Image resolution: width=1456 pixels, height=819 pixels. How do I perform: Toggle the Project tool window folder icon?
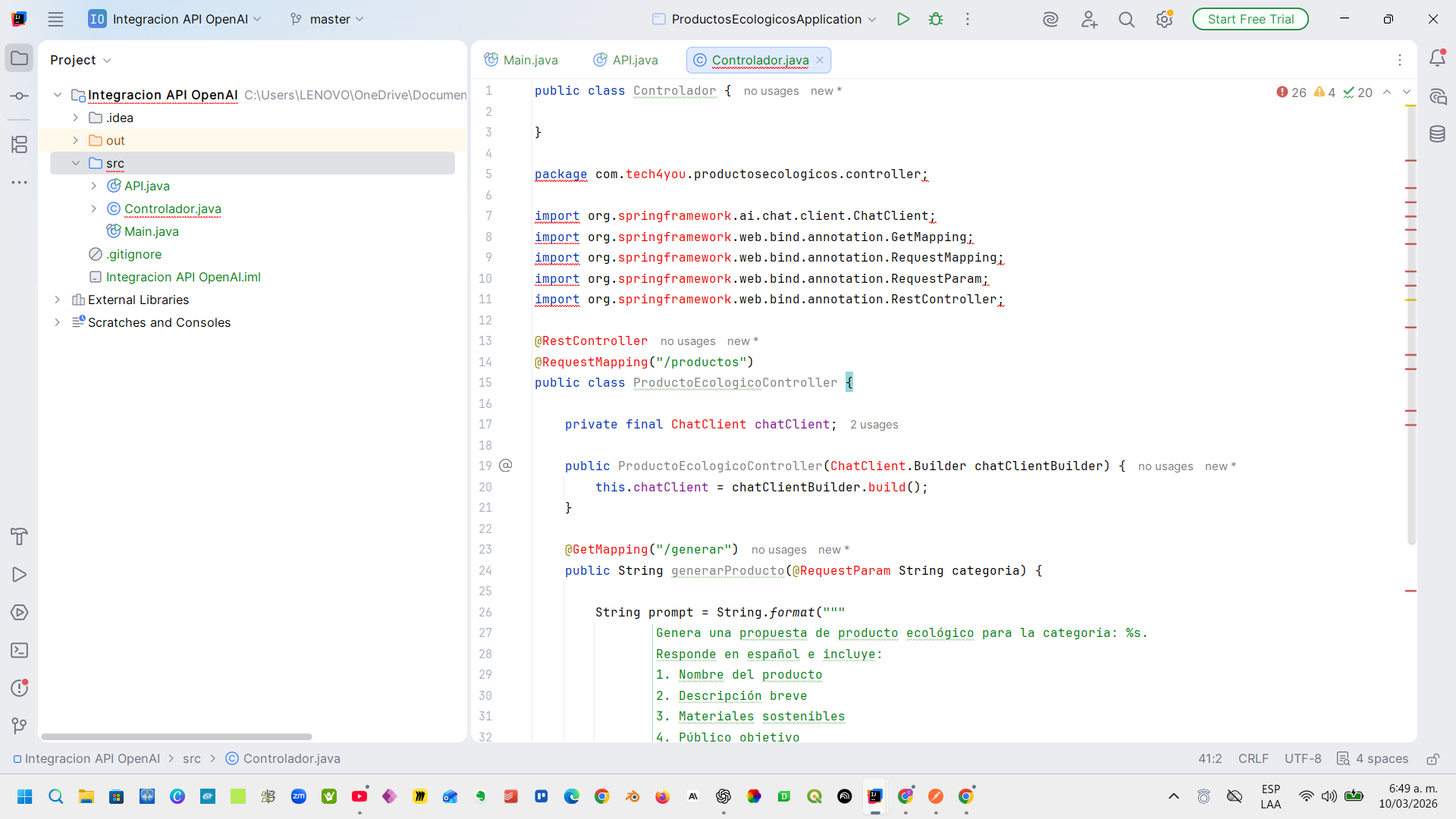pyautogui.click(x=20, y=58)
